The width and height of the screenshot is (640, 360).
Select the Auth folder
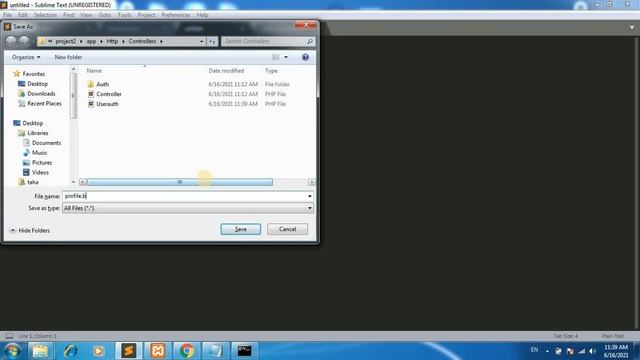click(102, 84)
